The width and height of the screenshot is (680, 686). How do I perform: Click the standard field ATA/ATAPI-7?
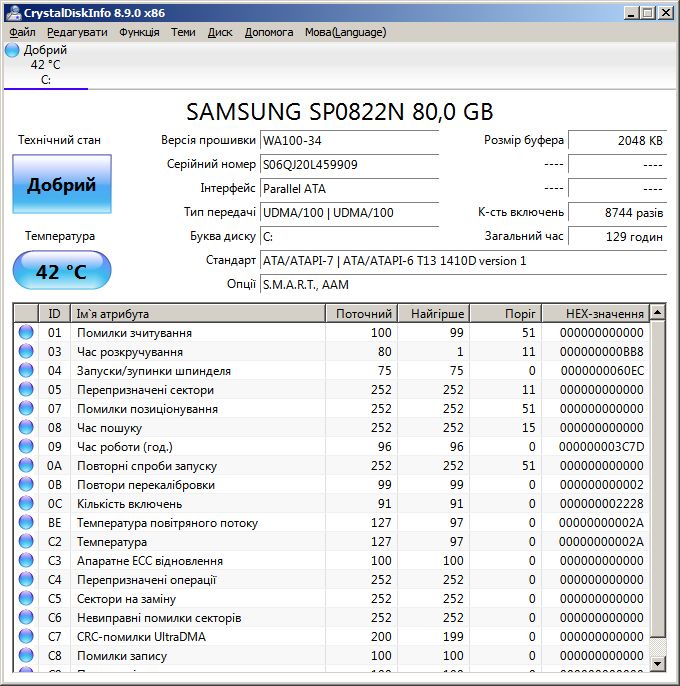point(463,261)
